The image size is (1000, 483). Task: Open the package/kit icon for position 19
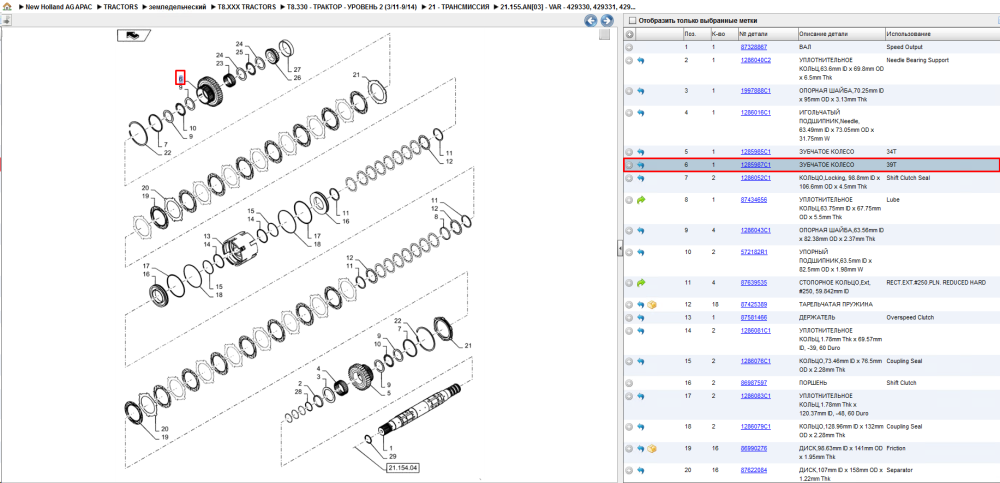(652, 449)
